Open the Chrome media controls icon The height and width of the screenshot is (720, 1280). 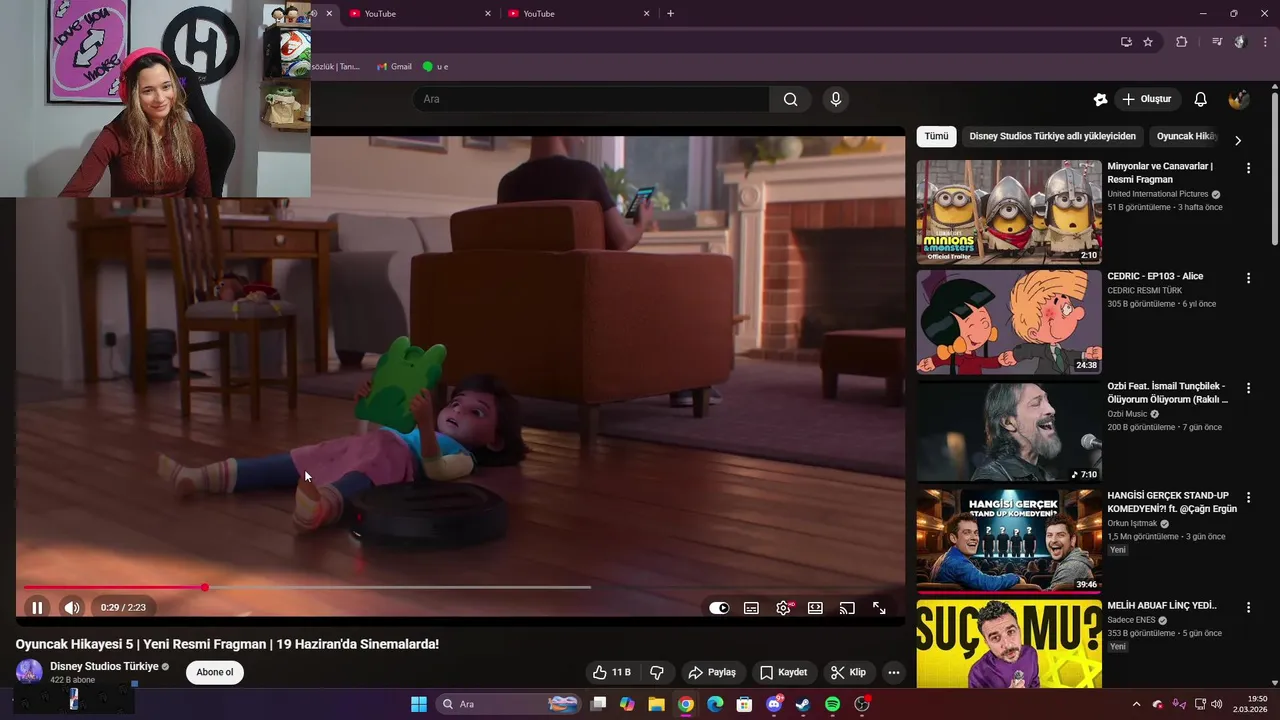tap(1217, 42)
